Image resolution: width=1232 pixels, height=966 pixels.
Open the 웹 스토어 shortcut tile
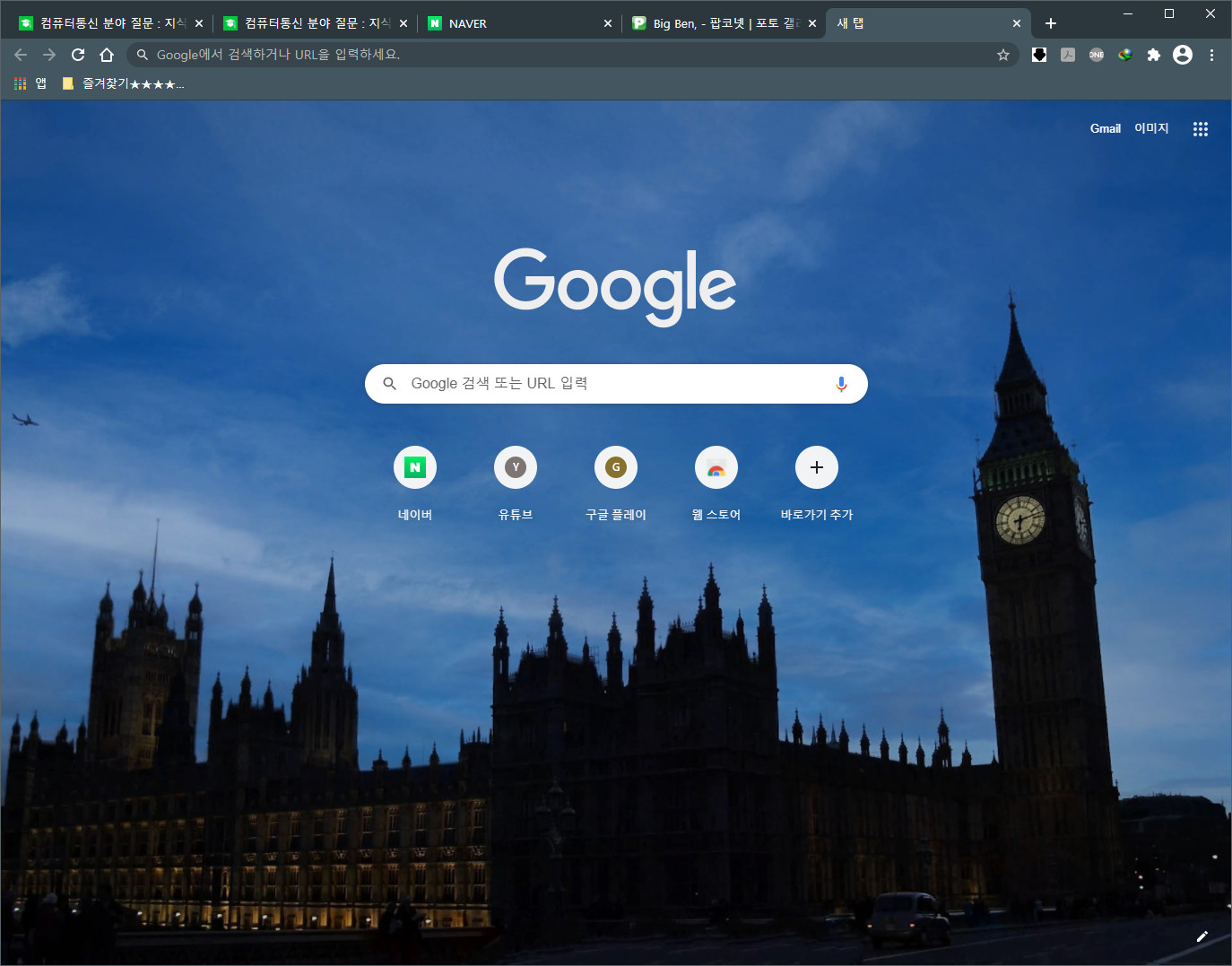[x=716, y=484]
